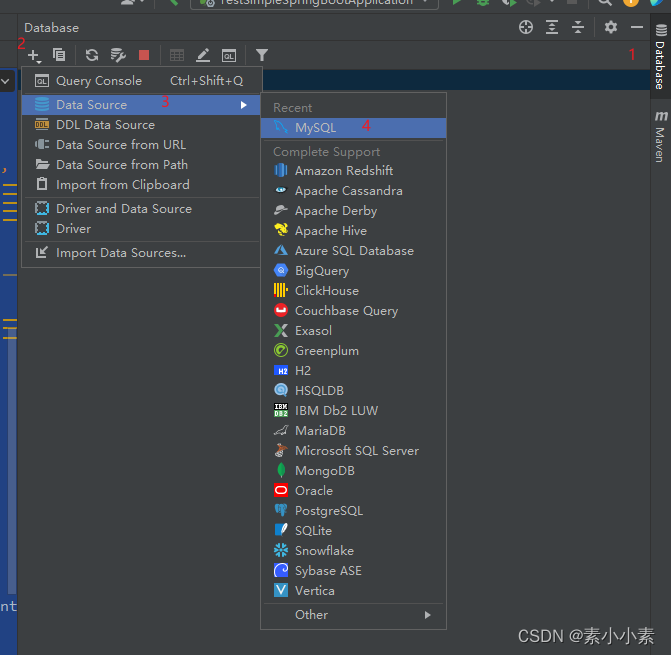Click the New (plus) button in Database toolbar
This screenshot has width=671, height=655.
(x=34, y=56)
